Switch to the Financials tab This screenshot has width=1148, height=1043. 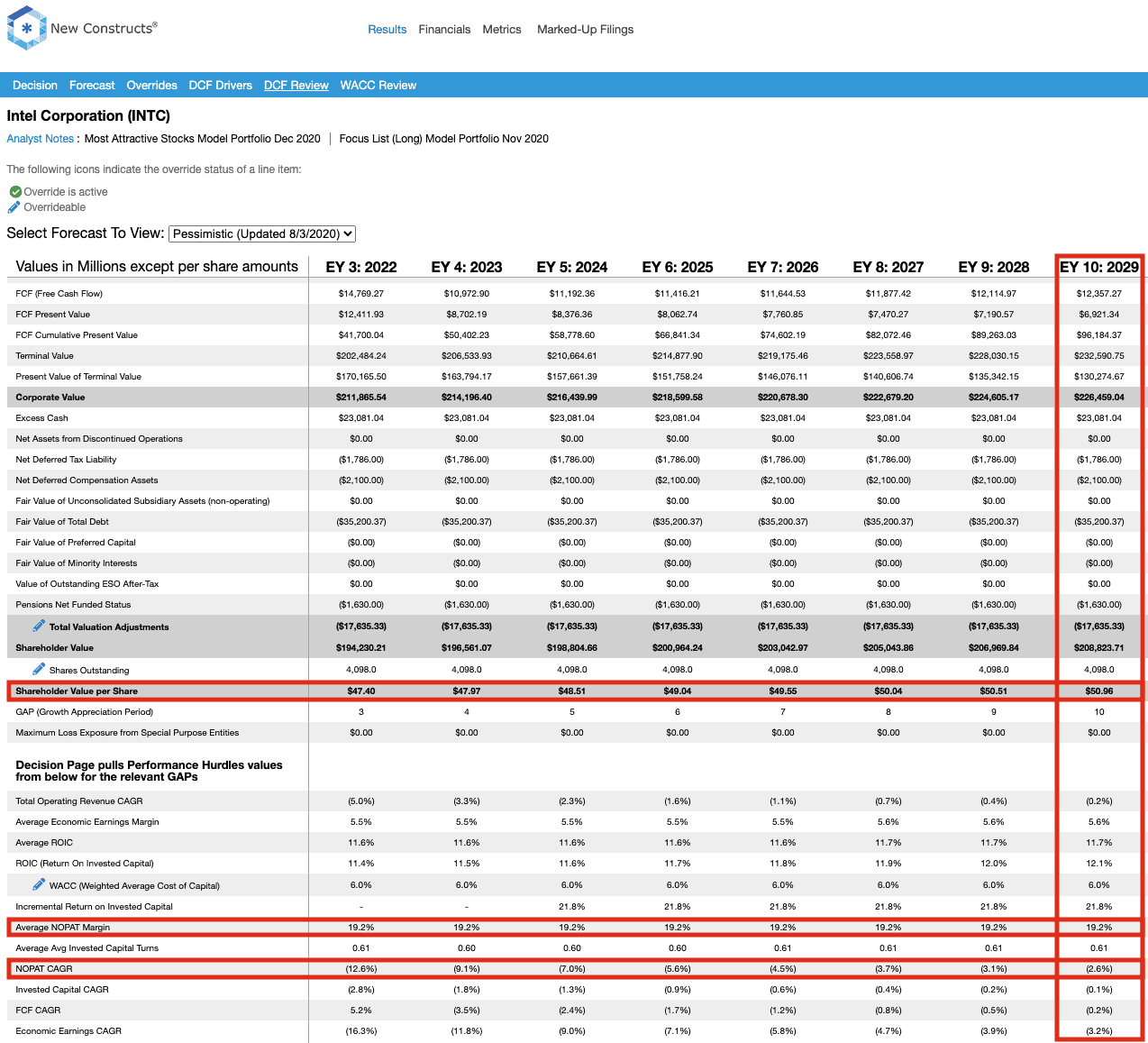pyautogui.click(x=444, y=30)
